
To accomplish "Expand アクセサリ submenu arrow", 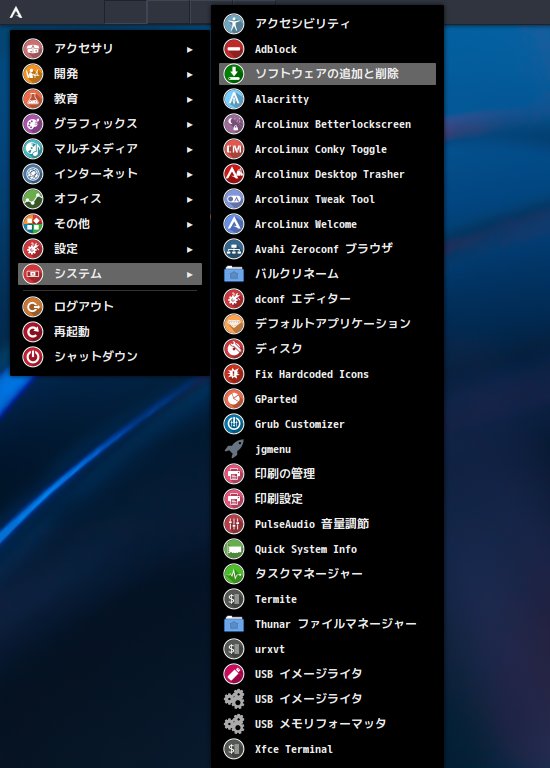I will pyautogui.click(x=190, y=49).
